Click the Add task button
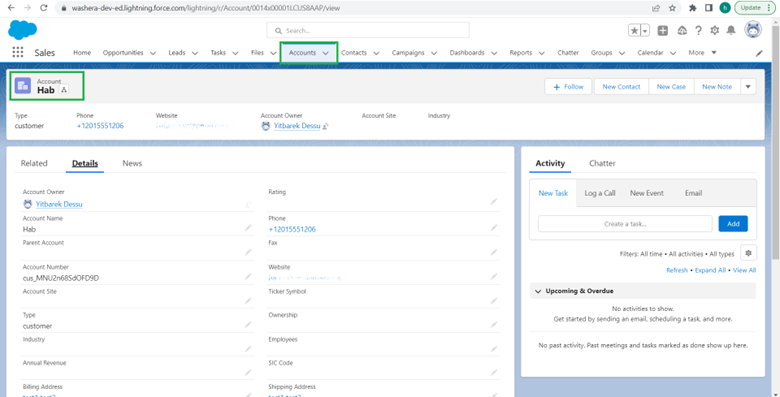The image size is (780, 397). coord(733,224)
